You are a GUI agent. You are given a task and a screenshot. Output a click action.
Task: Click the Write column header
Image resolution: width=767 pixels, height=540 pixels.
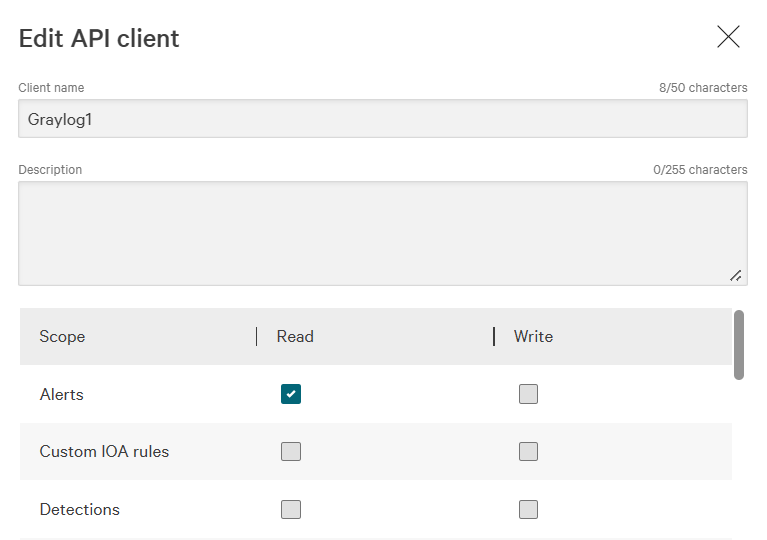tap(533, 337)
